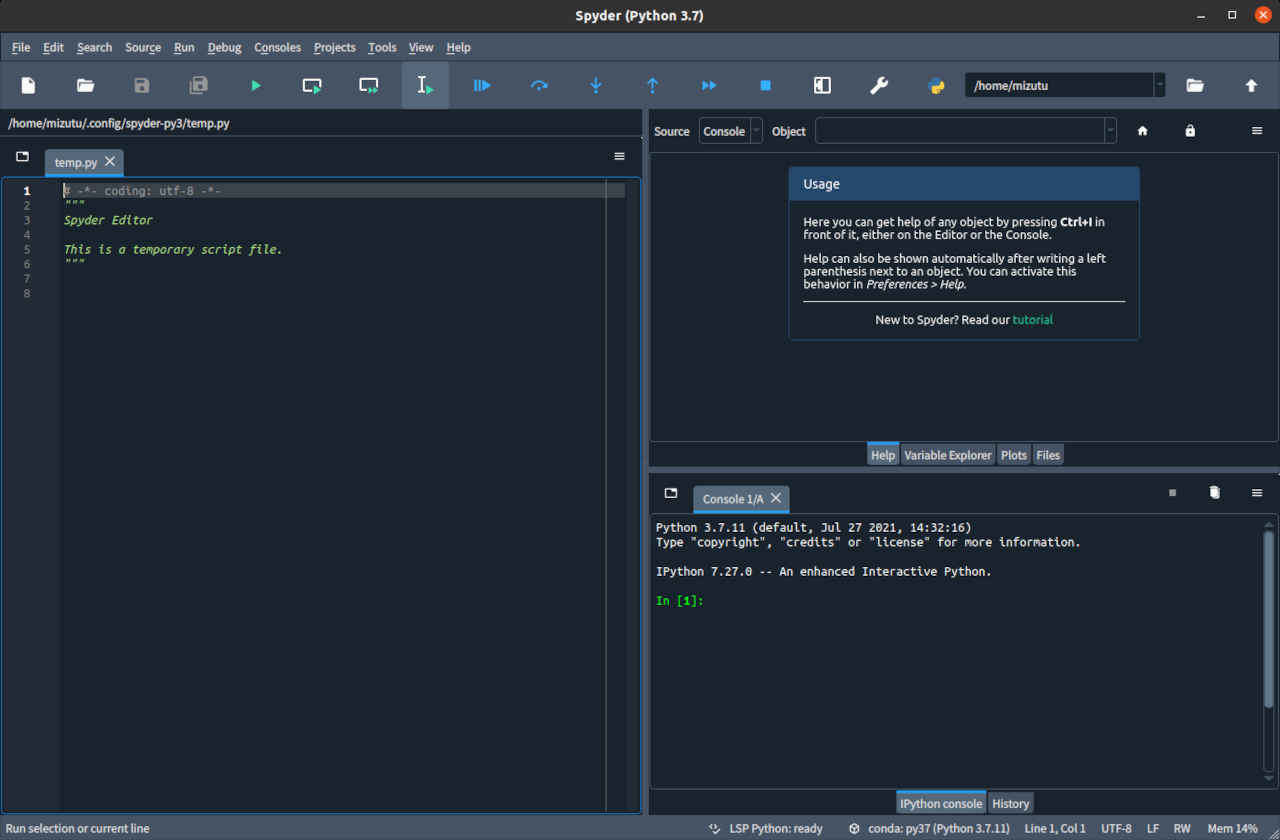The width and height of the screenshot is (1280, 840).
Task: Open the Tools menu
Action: pyautogui.click(x=382, y=47)
